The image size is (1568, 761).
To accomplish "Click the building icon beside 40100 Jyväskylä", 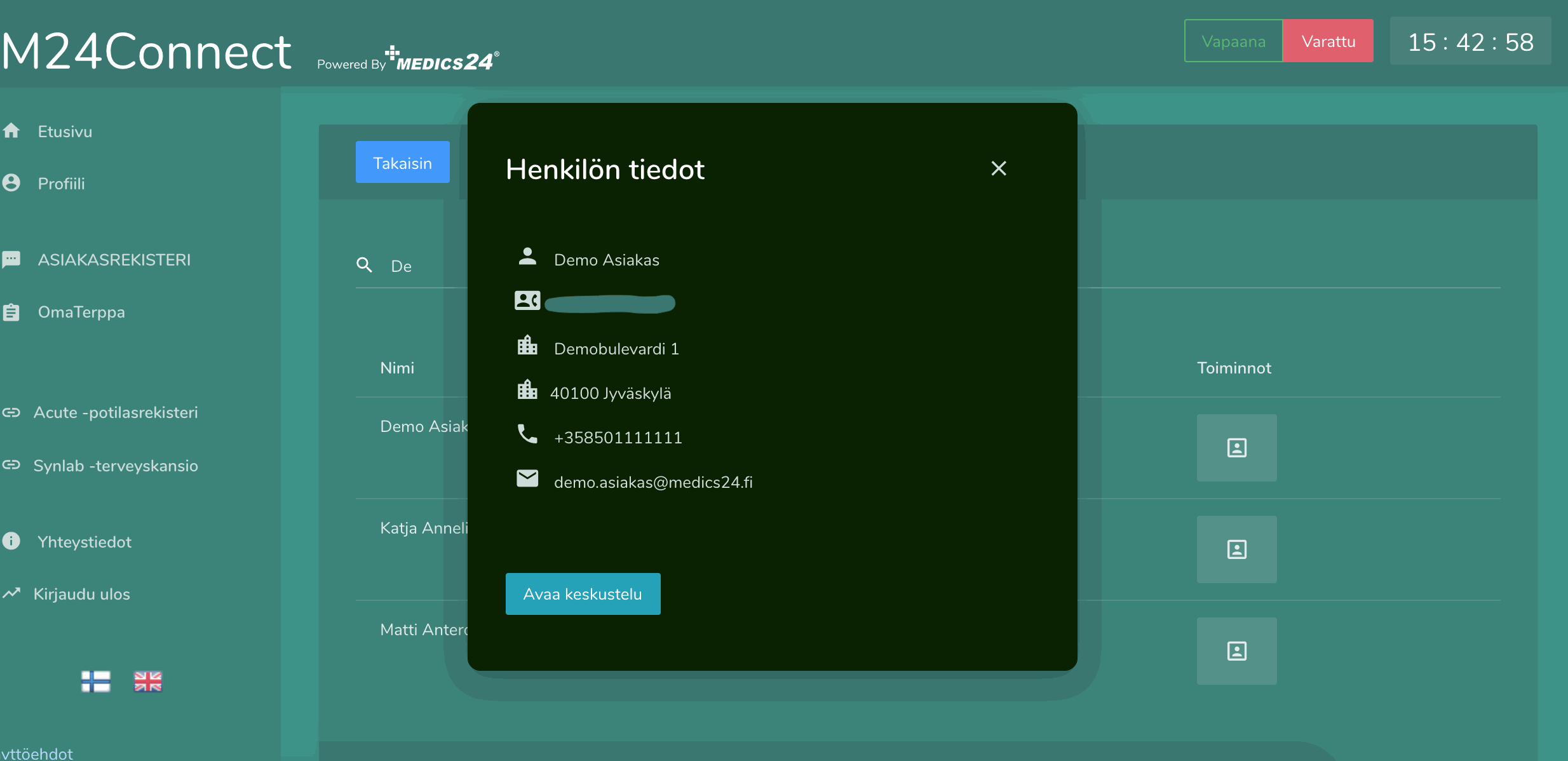I will (527, 389).
